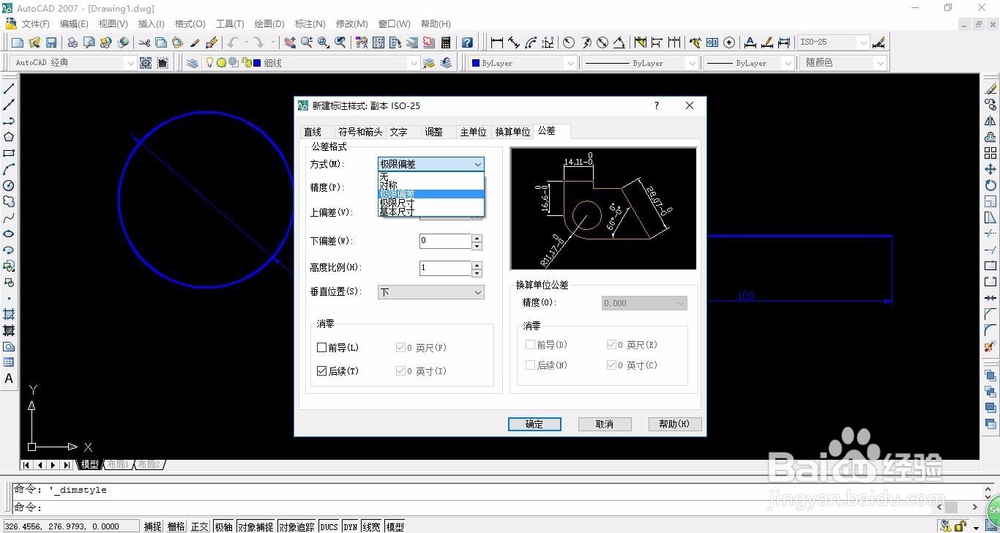Image resolution: width=1000 pixels, height=533 pixels.
Task: Select the Arc Length dimension tool
Action: pos(531,43)
